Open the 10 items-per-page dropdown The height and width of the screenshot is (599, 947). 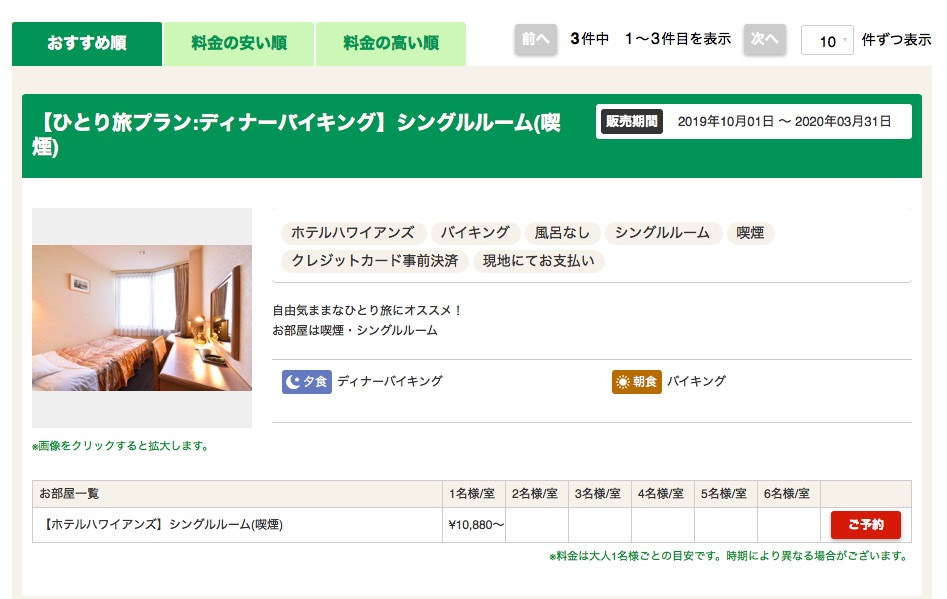click(827, 40)
